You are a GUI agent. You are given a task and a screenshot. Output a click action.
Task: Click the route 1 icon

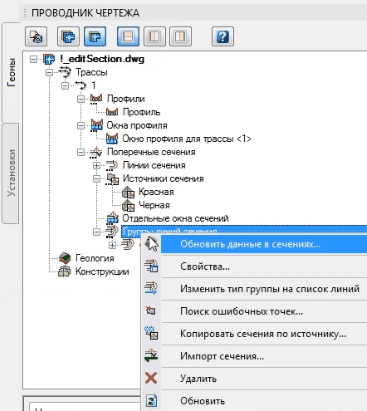point(80,86)
